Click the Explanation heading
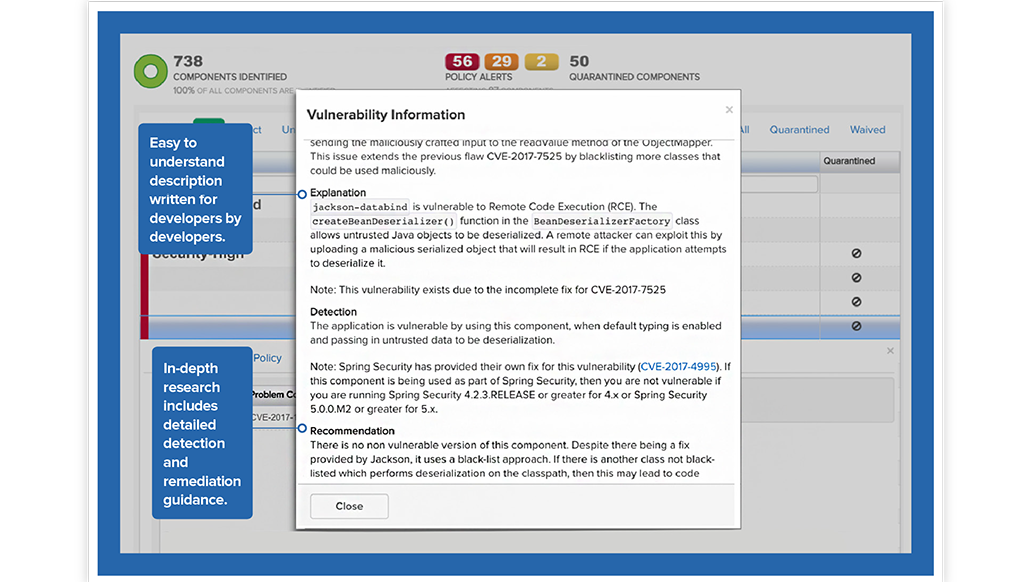 point(338,193)
